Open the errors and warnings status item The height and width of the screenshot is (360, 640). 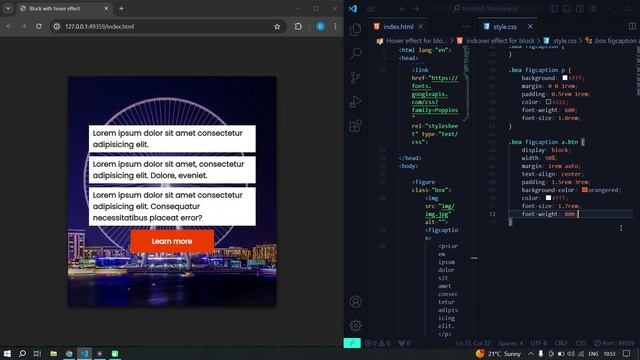tap(376, 343)
